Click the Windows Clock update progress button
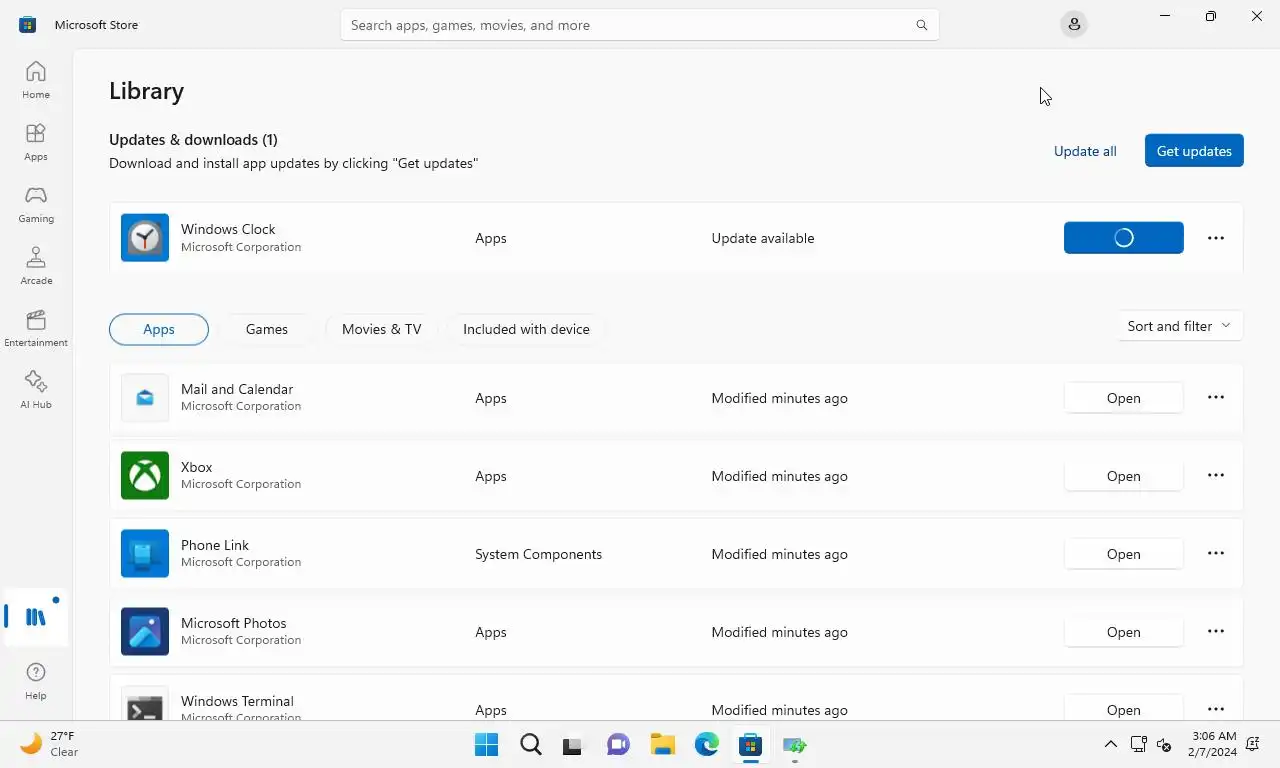Screen dimensions: 1280x768 pyautogui.click(x=1124, y=238)
